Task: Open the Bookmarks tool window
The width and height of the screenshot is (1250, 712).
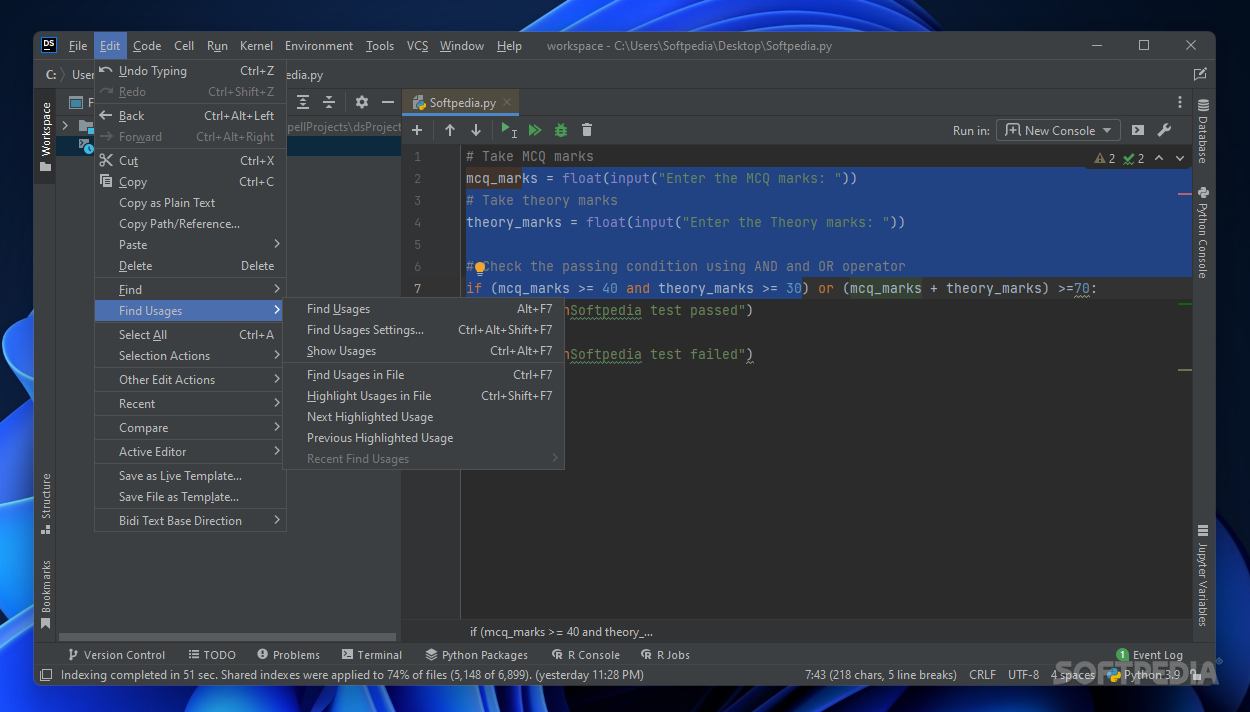Action: (45, 595)
